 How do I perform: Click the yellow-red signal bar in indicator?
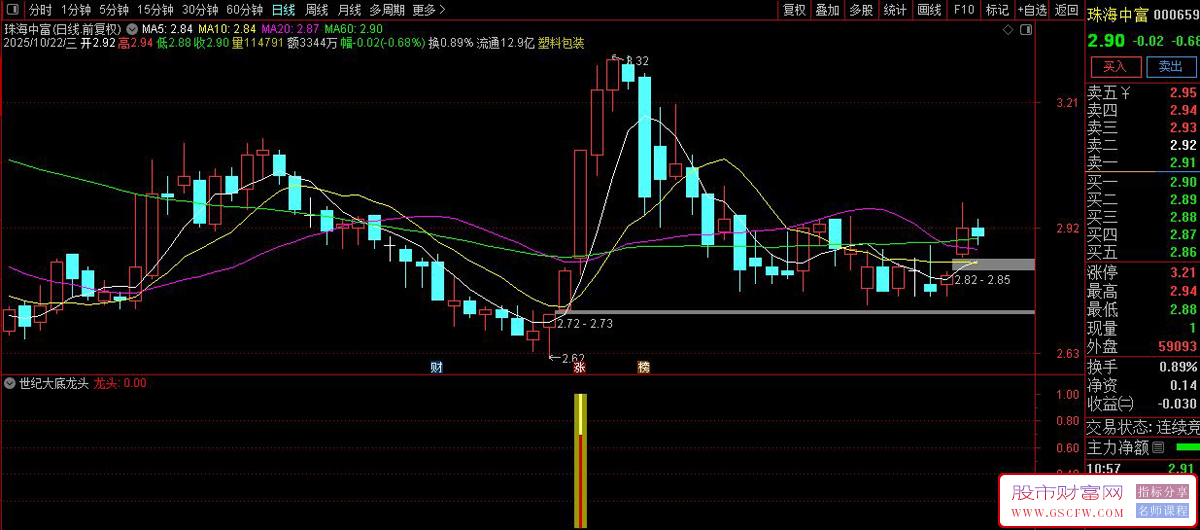(579, 460)
